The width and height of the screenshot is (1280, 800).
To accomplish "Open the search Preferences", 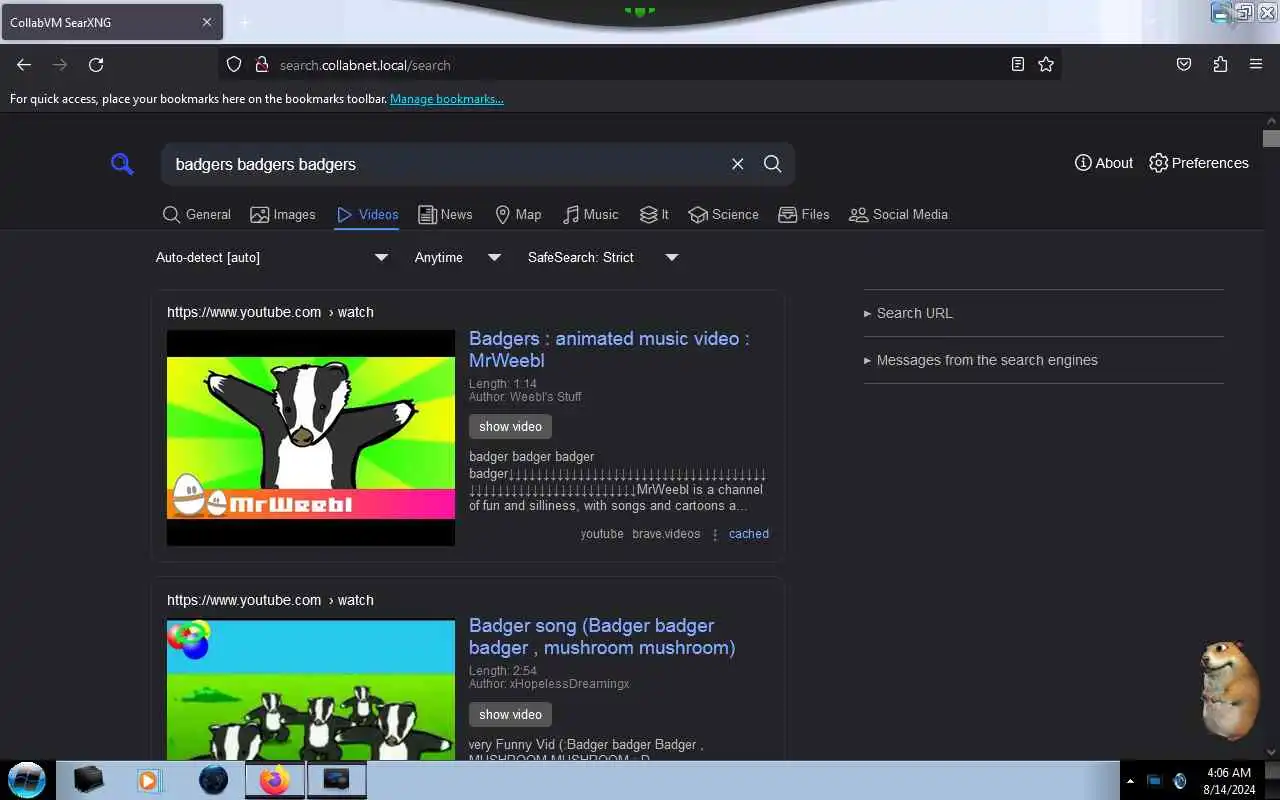I will (x=1199, y=163).
